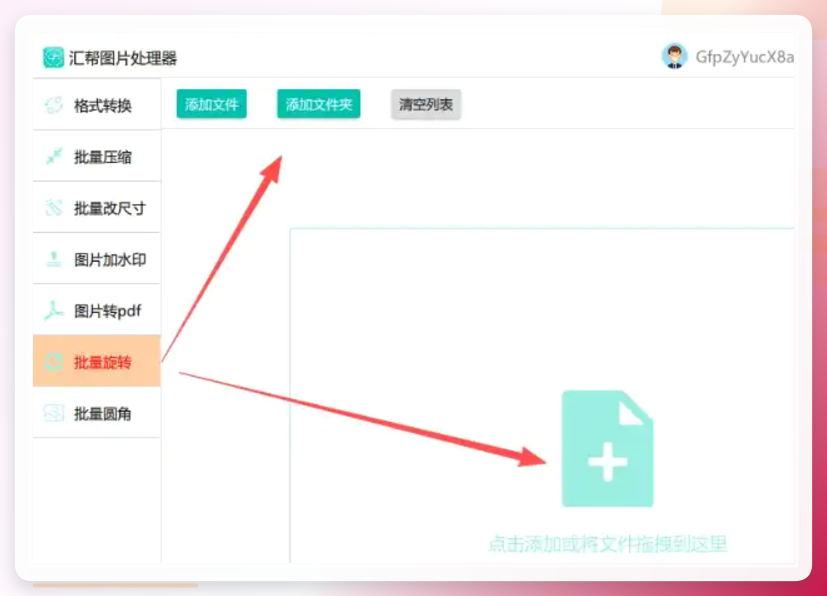The height and width of the screenshot is (596, 827).
Task: Select the highlighted 批量旋转 menu item
Action: click(97, 361)
